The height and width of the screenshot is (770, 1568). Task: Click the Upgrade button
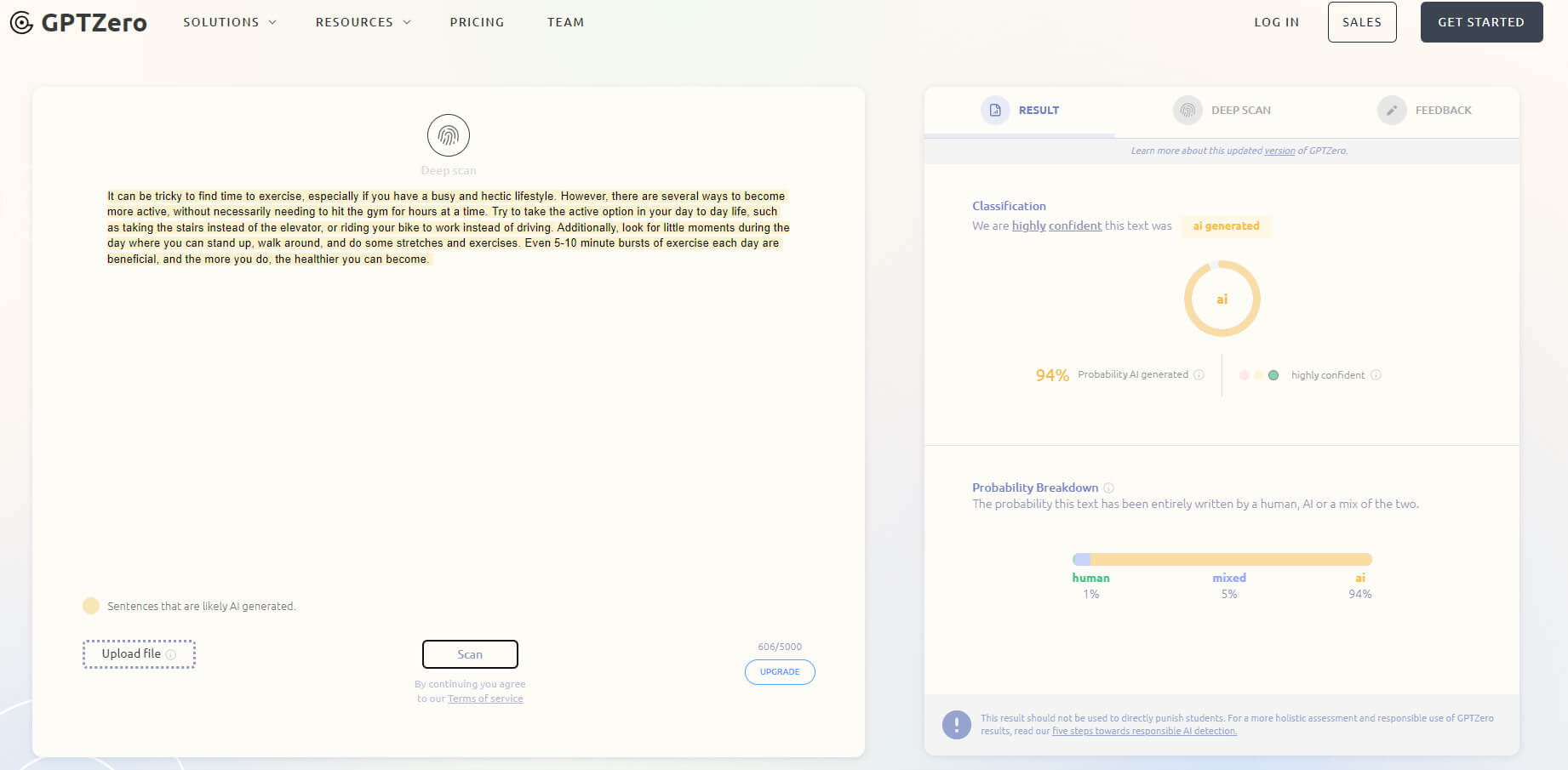(x=779, y=672)
